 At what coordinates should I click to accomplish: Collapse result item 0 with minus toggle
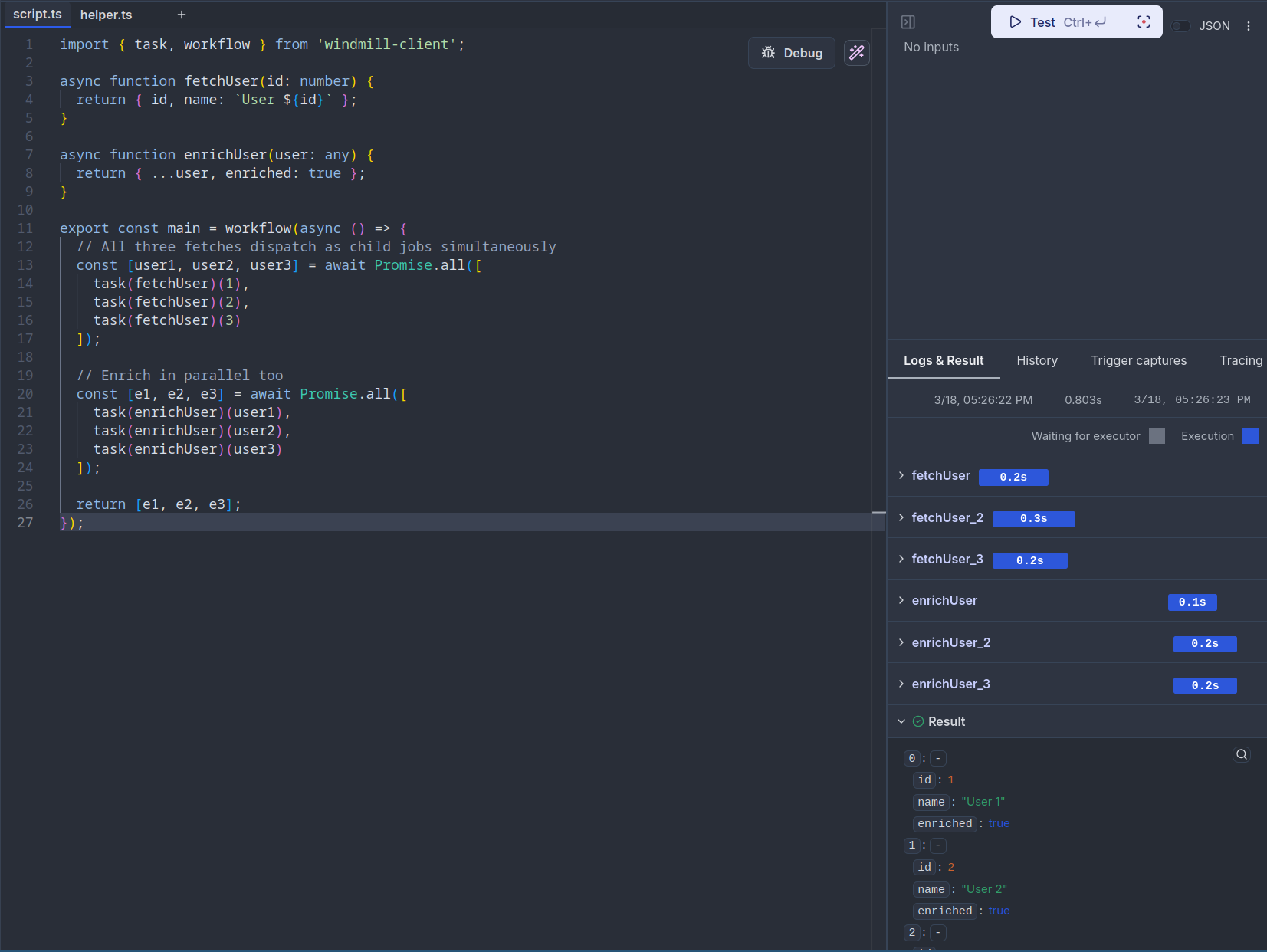point(937,758)
